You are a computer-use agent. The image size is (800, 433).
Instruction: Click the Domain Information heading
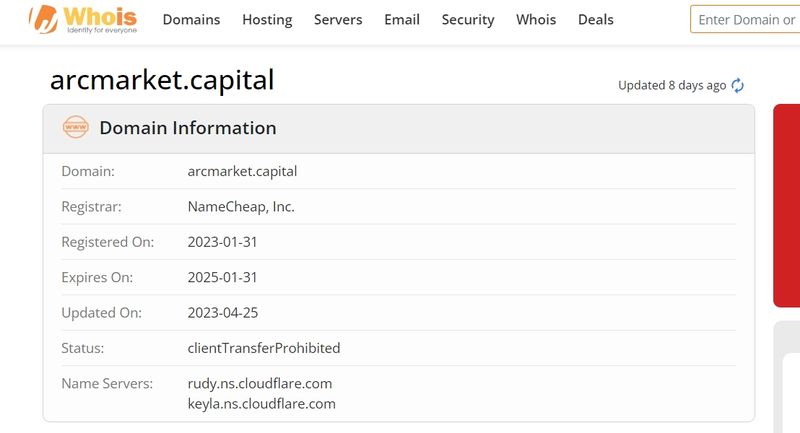point(188,128)
